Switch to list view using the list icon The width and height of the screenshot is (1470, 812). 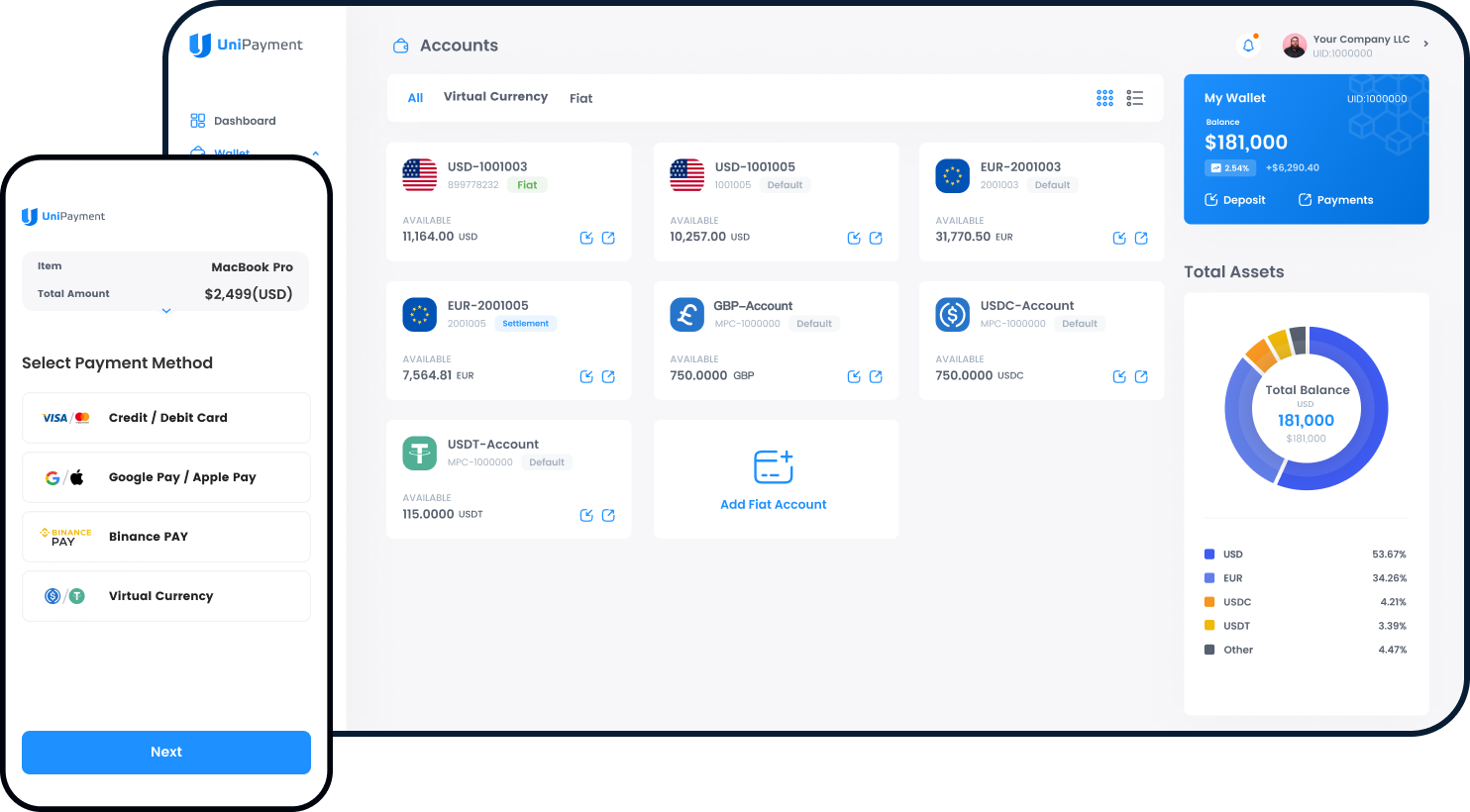(1135, 98)
